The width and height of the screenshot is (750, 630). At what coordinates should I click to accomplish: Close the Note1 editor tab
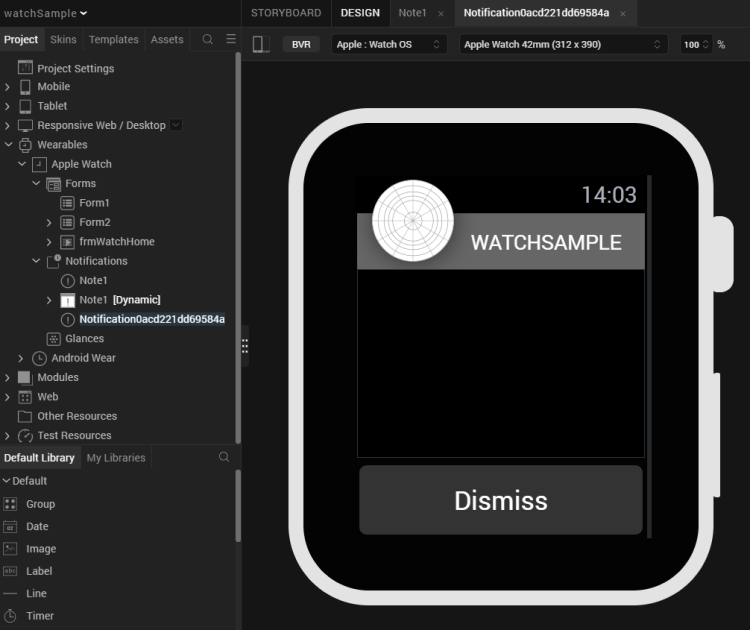[x=441, y=14]
